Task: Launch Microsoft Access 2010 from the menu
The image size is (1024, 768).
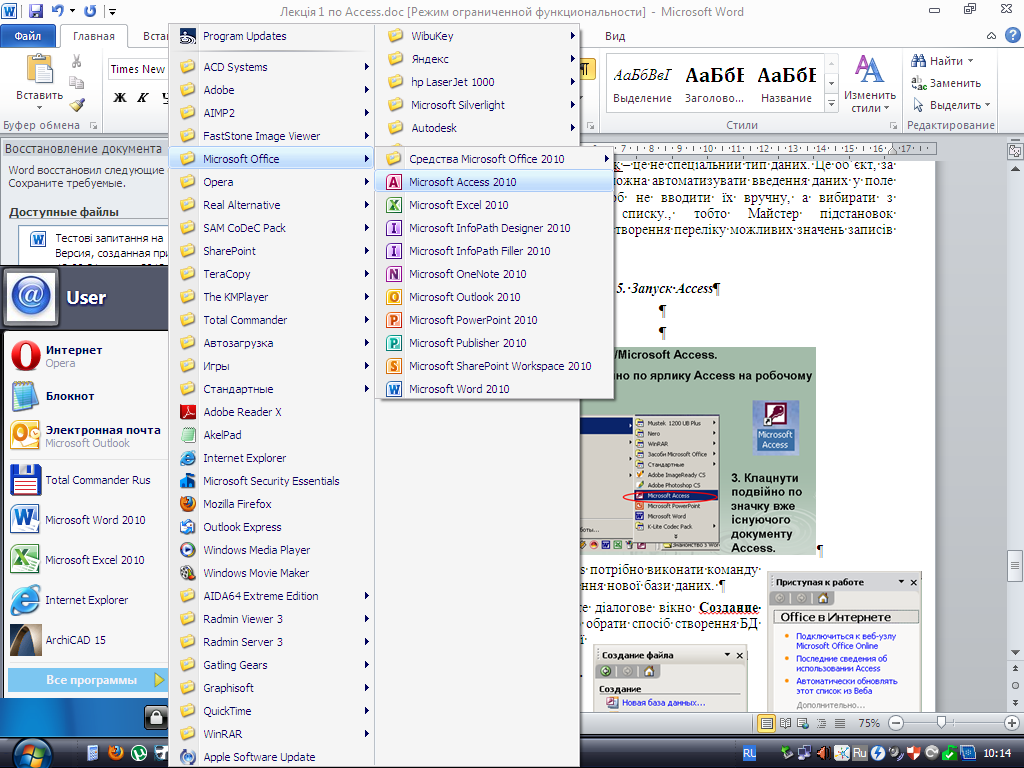Action: [x=494, y=182]
